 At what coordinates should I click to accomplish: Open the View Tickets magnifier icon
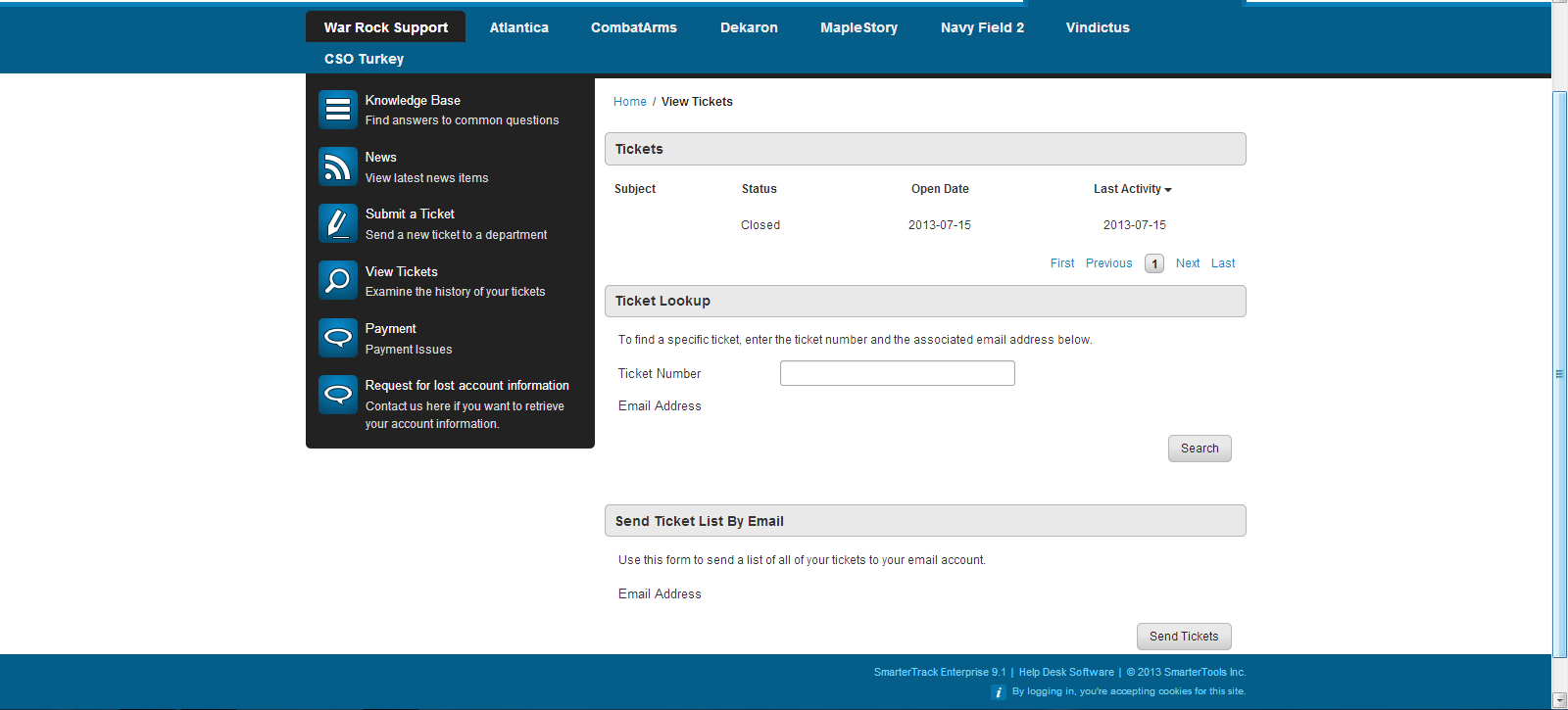(338, 280)
